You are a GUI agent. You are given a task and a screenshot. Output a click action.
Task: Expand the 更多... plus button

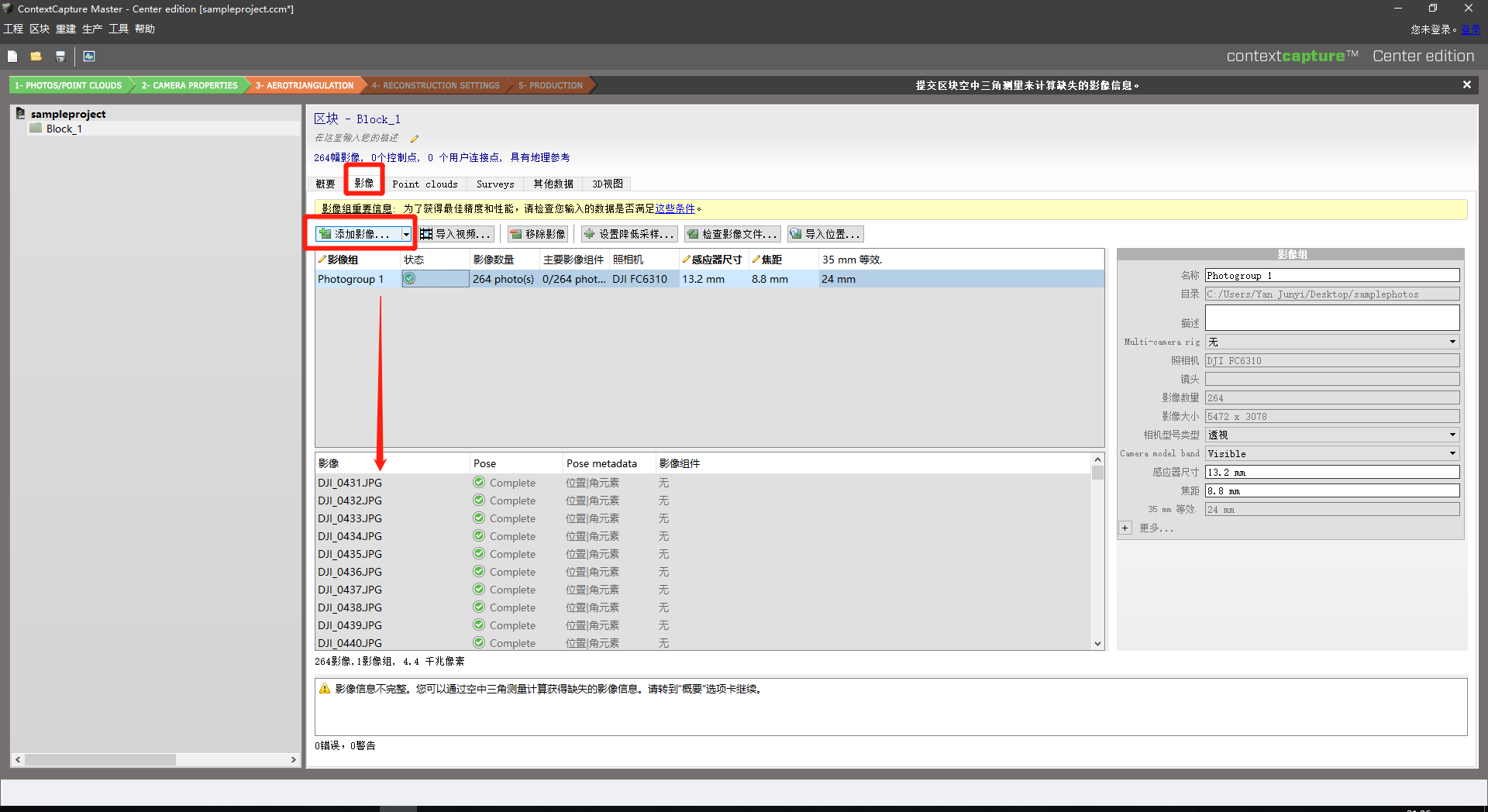1125,528
